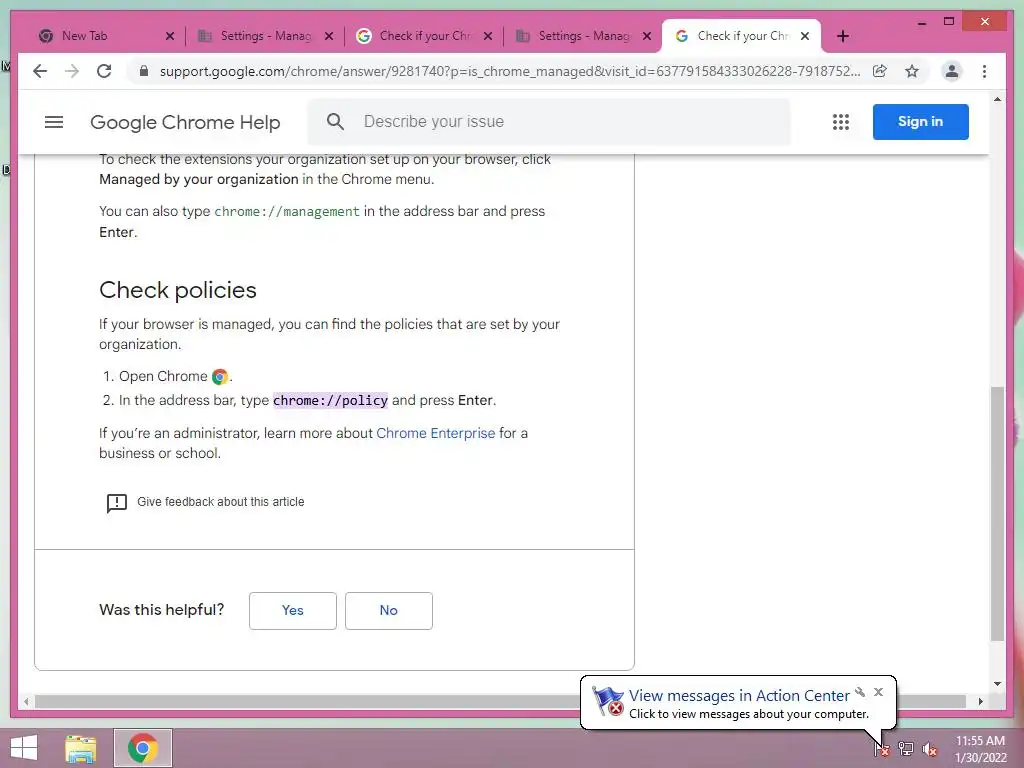
Task: Open View messages in Action Center
Action: 739,696
